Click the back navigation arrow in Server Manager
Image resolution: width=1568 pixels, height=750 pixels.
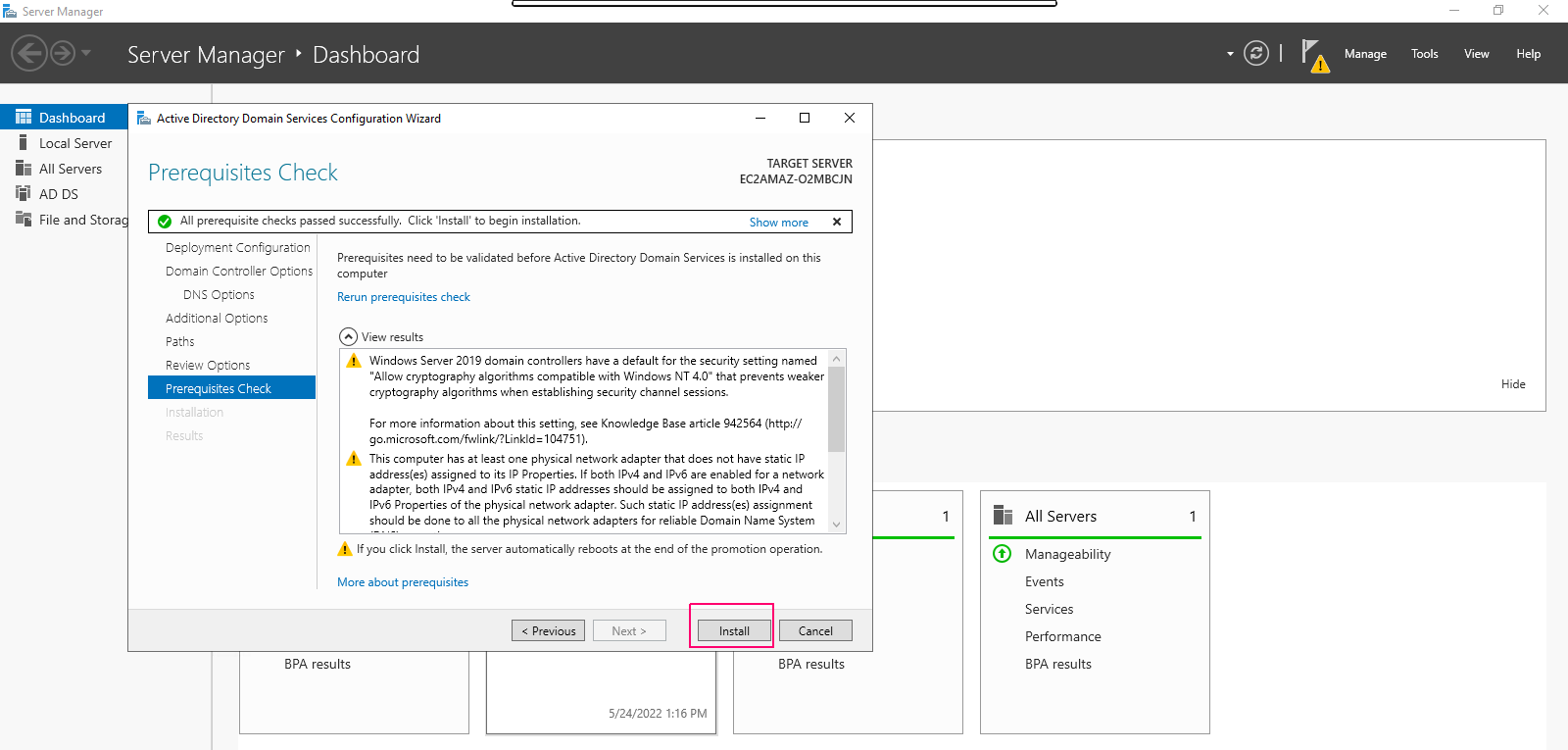(x=29, y=53)
